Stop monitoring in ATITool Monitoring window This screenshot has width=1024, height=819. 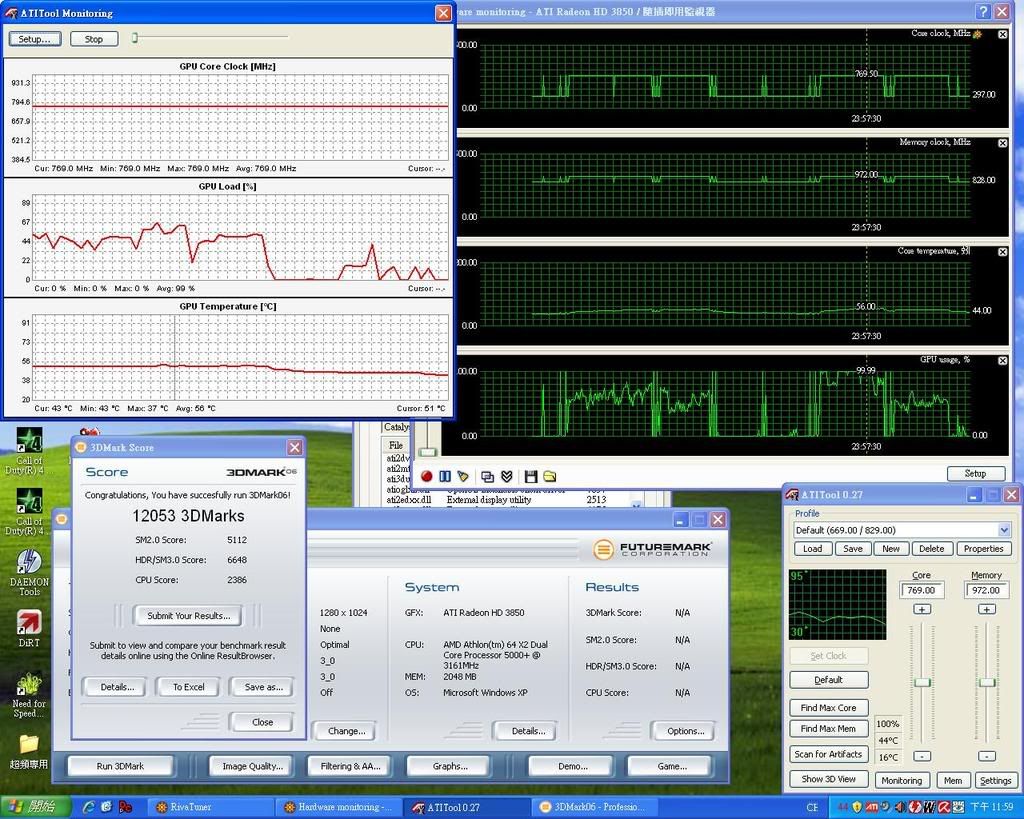[93, 39]
